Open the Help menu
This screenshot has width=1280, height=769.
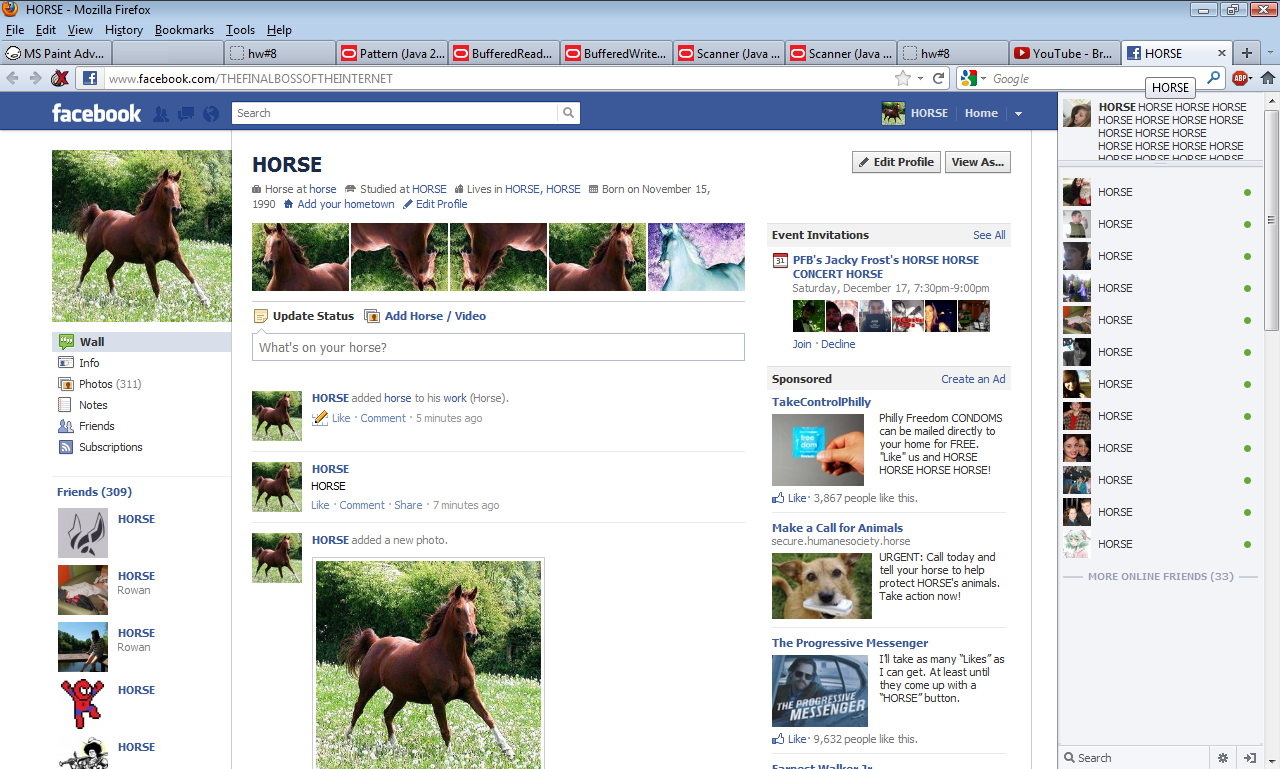point(279,30)
